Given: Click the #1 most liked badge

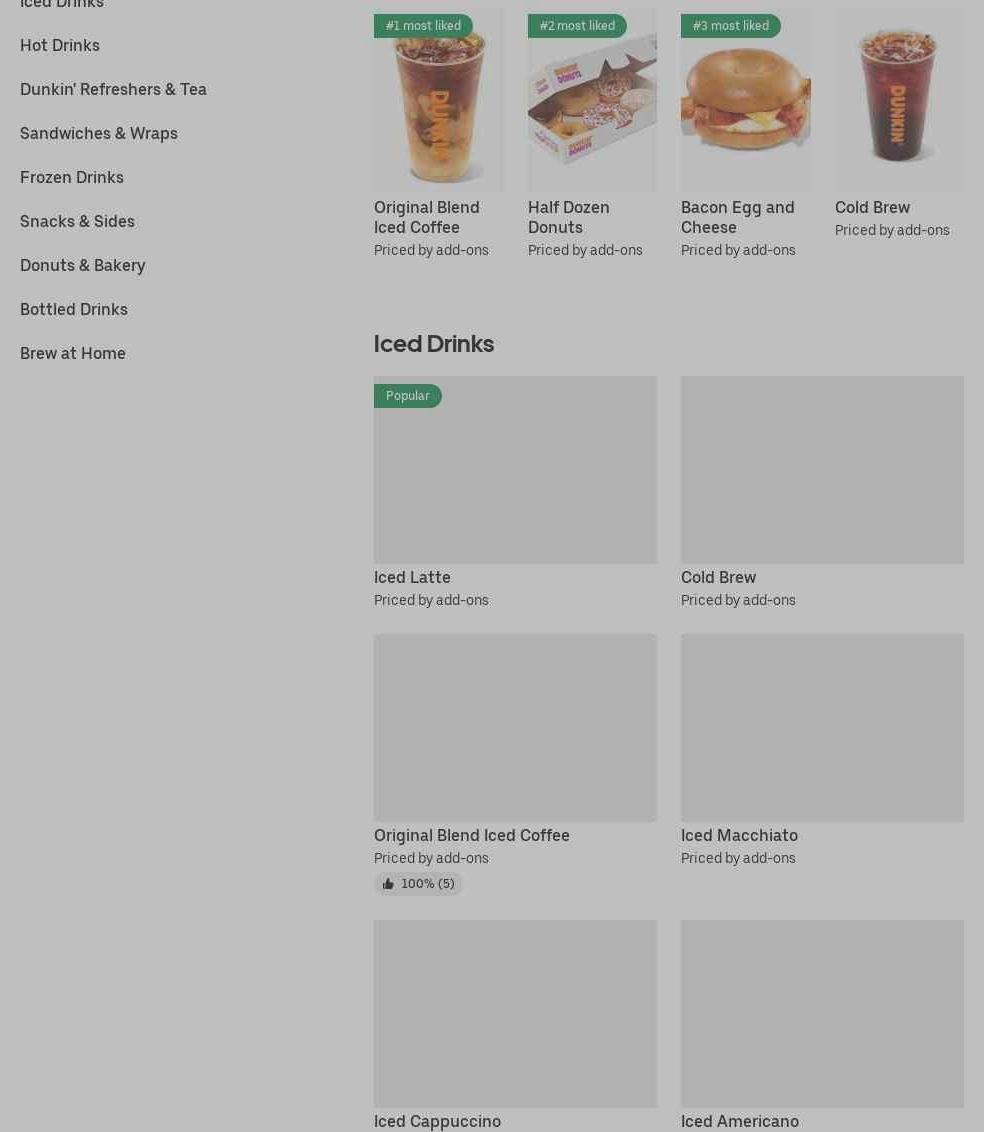Looking at the screenshot, I should coord(423,26).
